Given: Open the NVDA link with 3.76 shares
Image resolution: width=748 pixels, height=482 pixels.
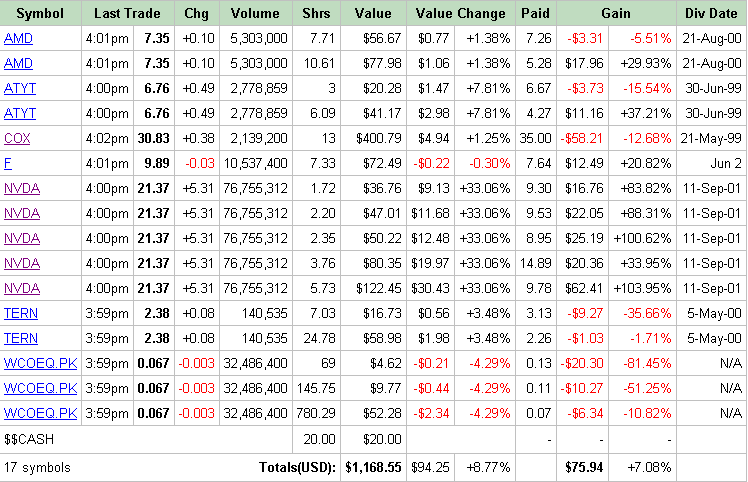Looking at the screenshot, I should (22, 263).
